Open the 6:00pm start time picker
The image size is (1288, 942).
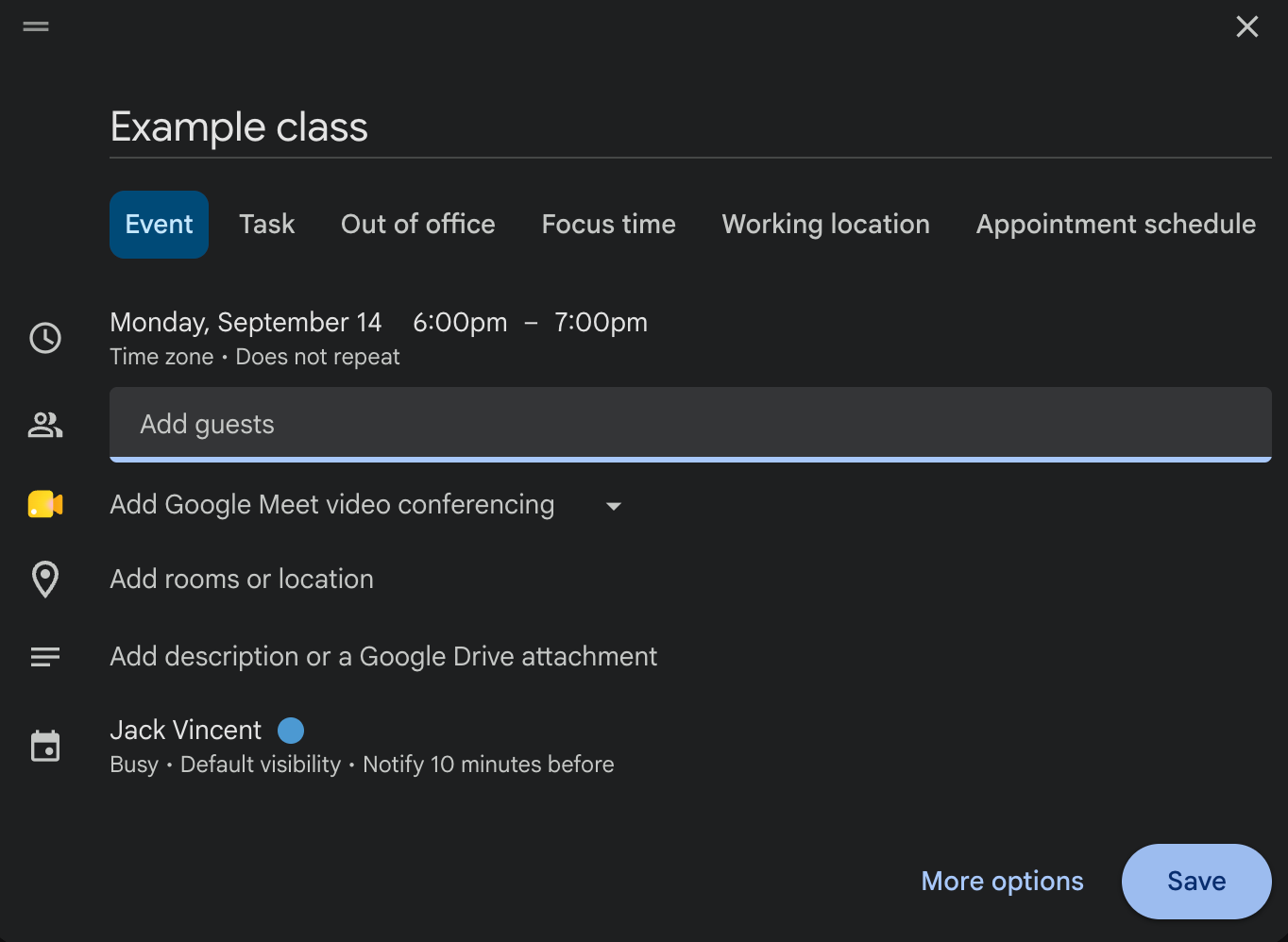(x=460, y=323)
